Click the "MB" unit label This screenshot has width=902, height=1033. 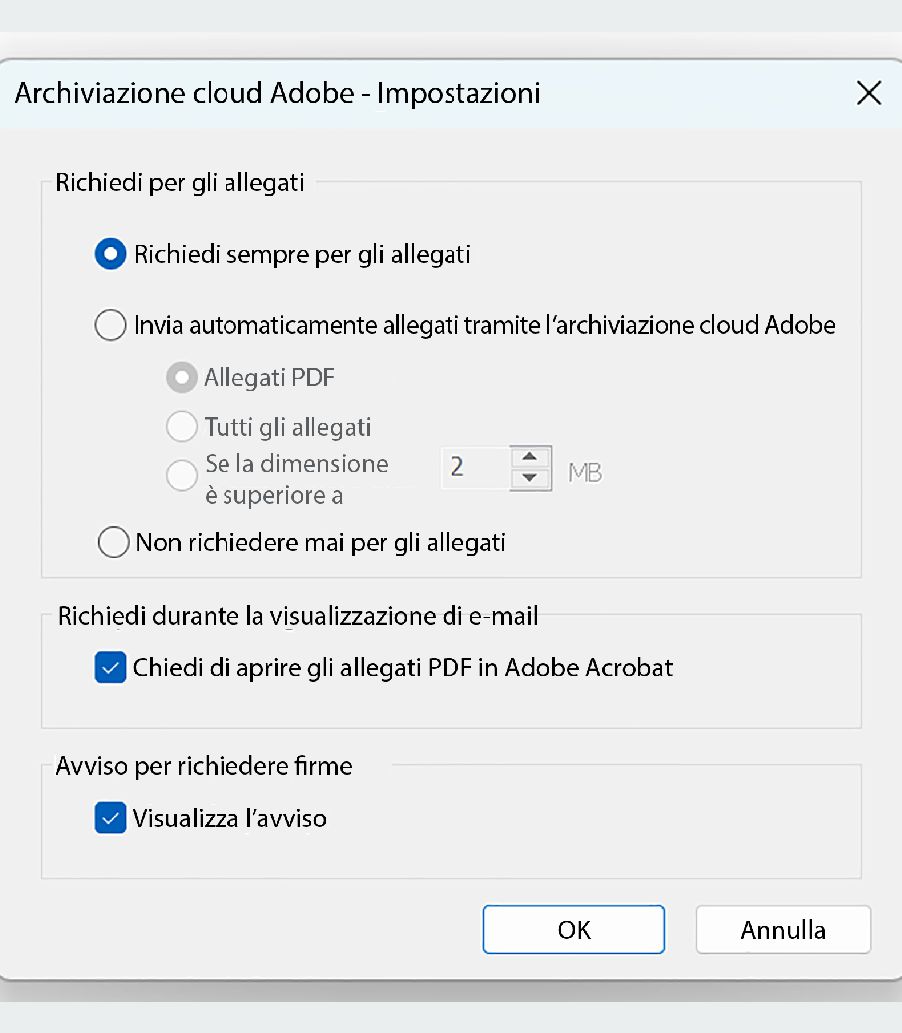coord(585,472)
